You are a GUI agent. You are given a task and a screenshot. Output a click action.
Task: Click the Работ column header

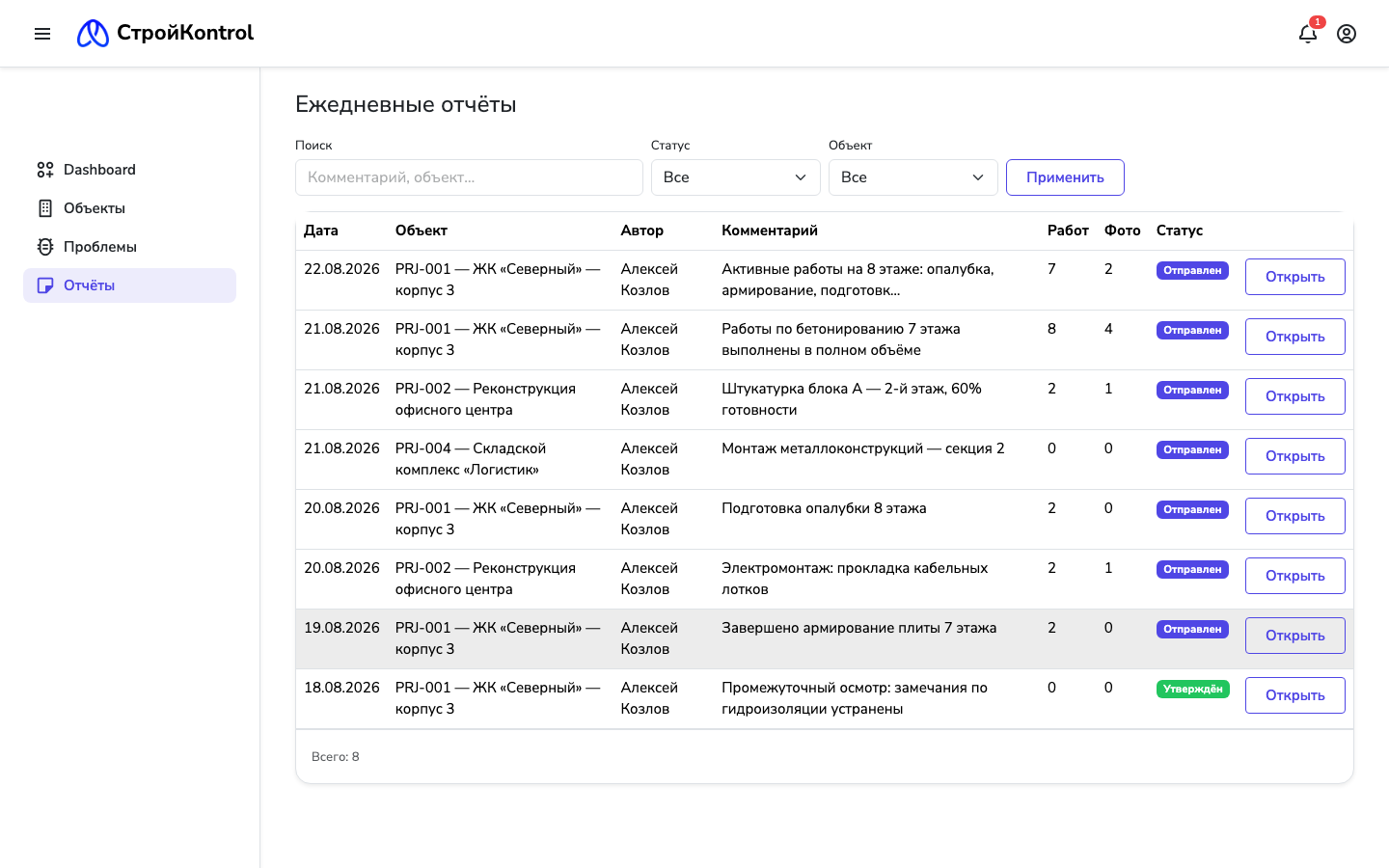(x=1068, y=231)
